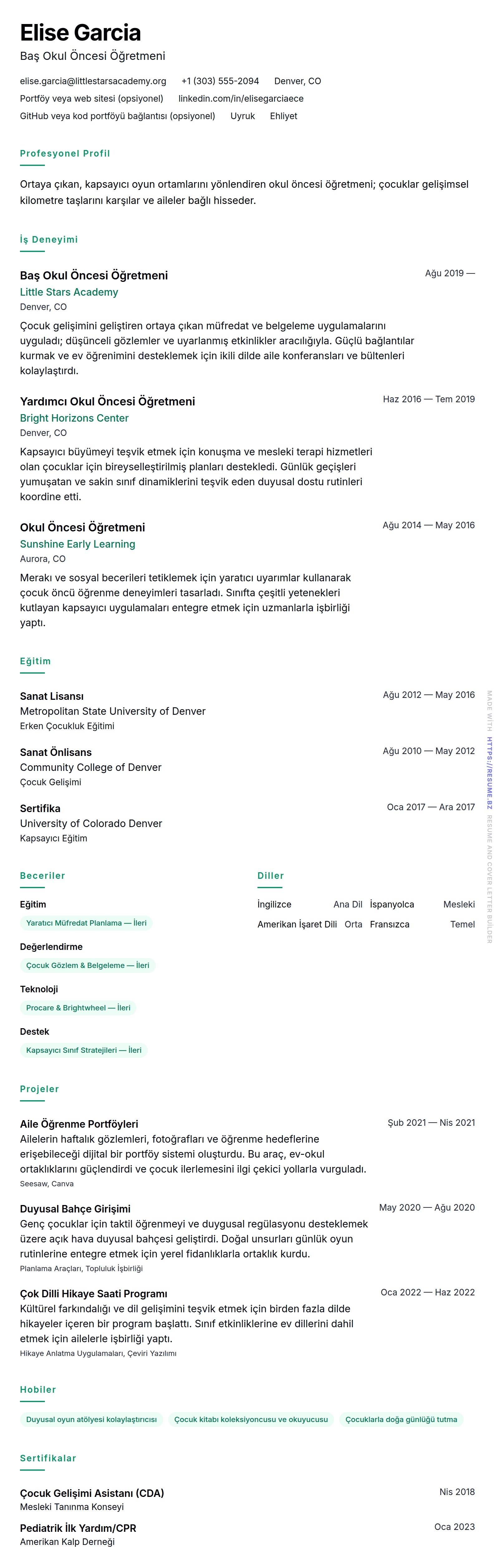
Task: Select the Duyusal oyun atölyesi kolaylaştırıcısı hobby tag
Action: 91,1420
